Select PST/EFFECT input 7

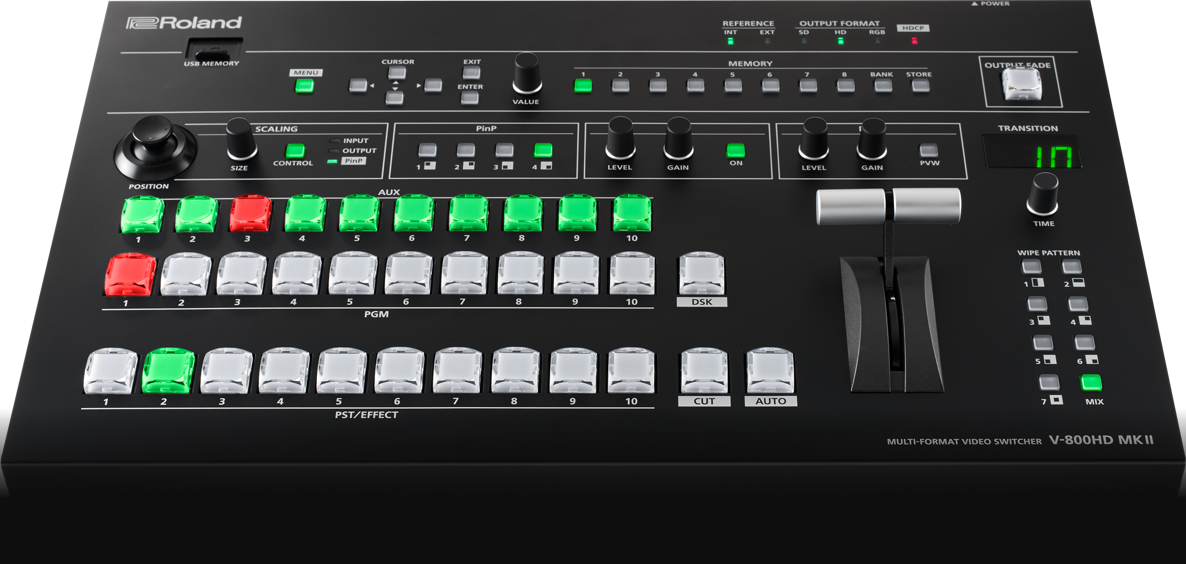point(458,370)
